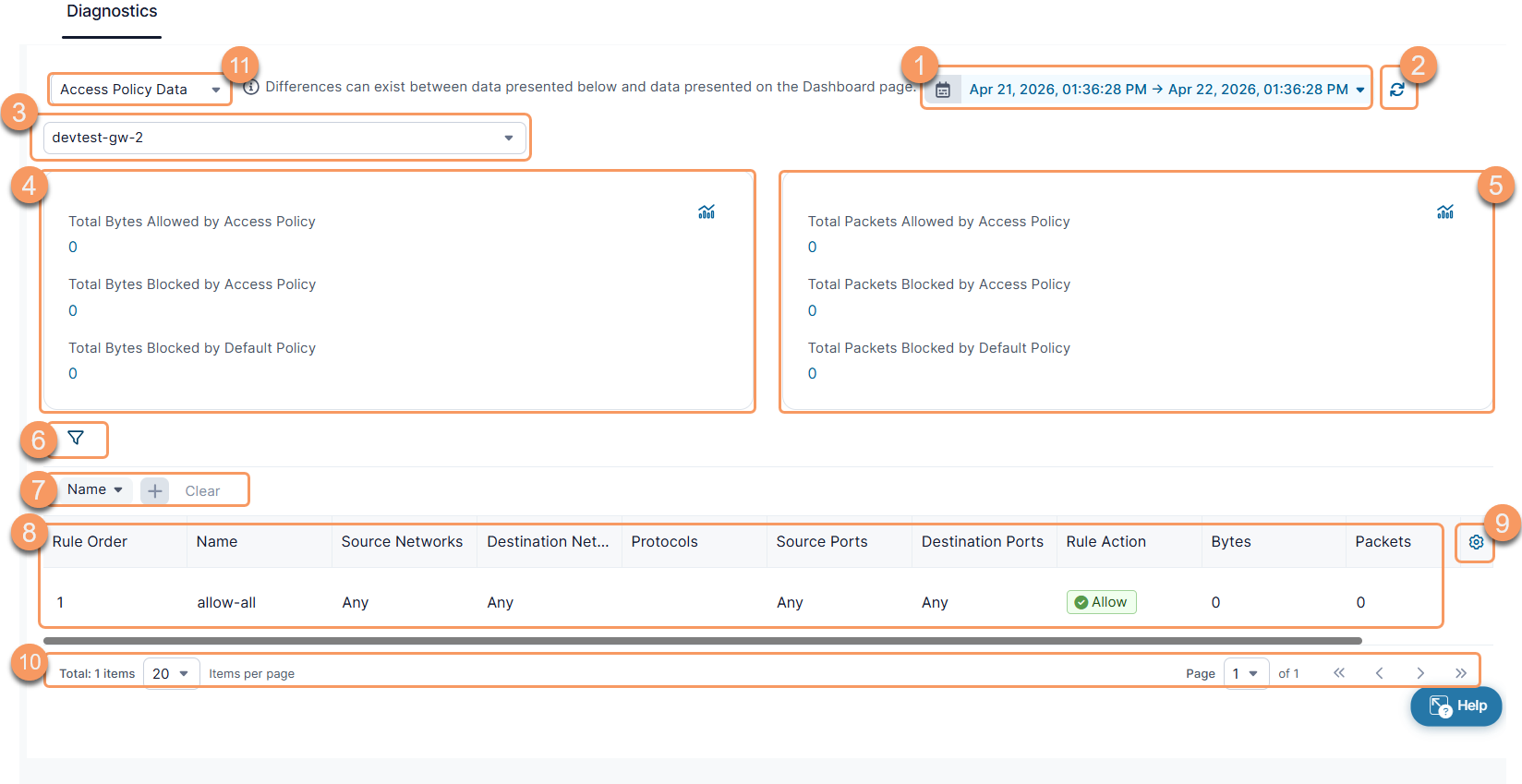Sort by Destination Ports column

(983, 542)
